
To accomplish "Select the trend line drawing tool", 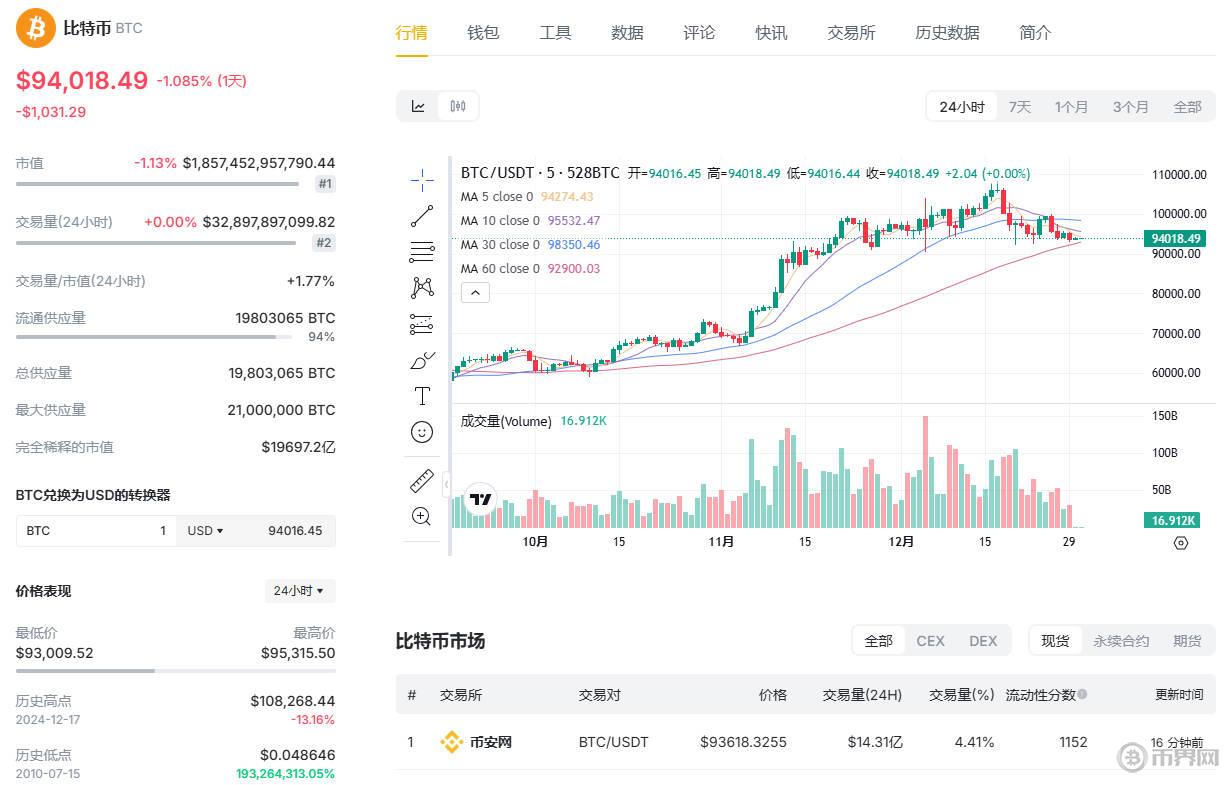I will pyautogui.click(x=421, y=215).
